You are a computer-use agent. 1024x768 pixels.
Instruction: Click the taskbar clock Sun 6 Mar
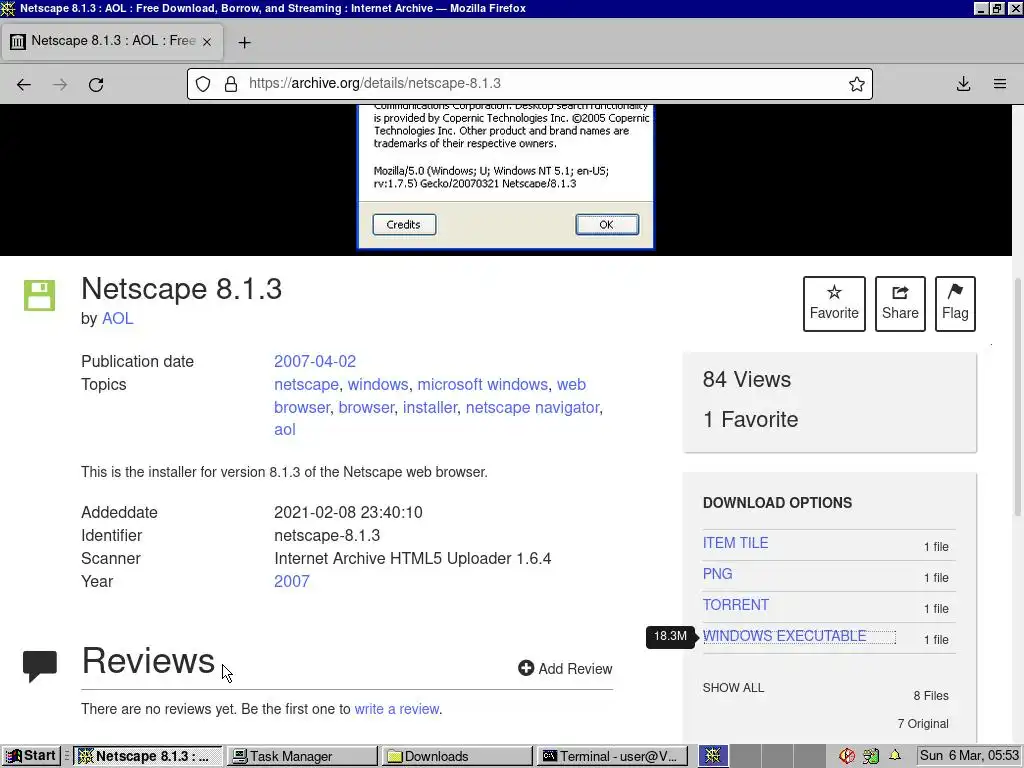tap(969, 756)
